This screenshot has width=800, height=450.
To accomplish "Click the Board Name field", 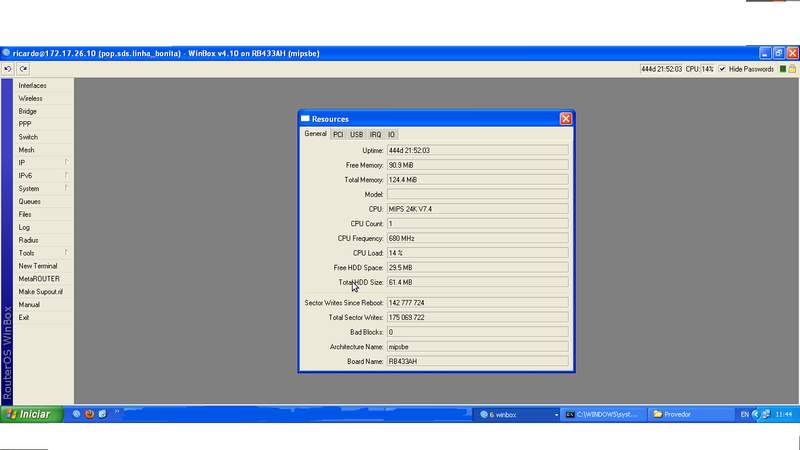I will tap(478, 361).
